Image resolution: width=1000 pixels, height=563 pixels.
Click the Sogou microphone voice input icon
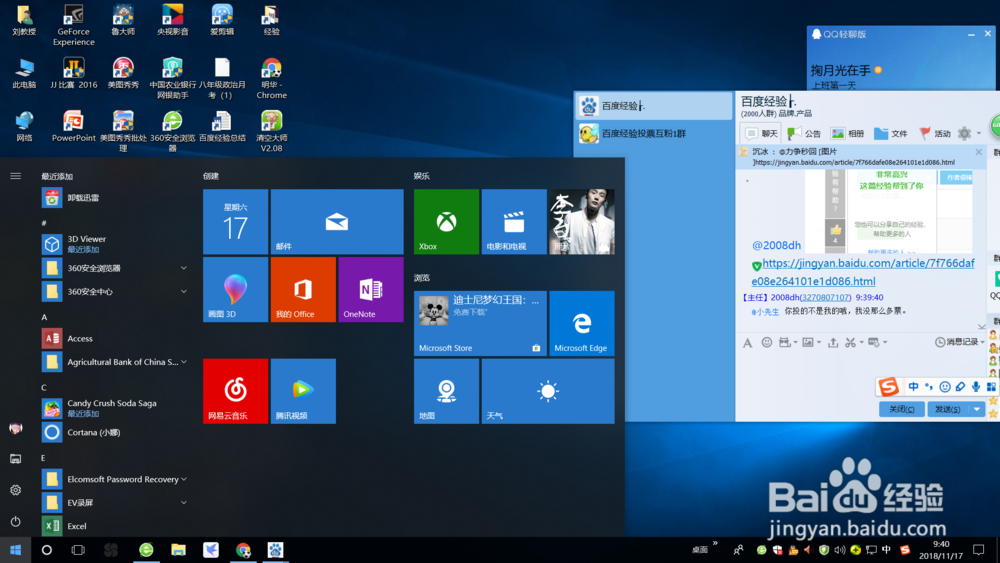(x=976, y=386)
